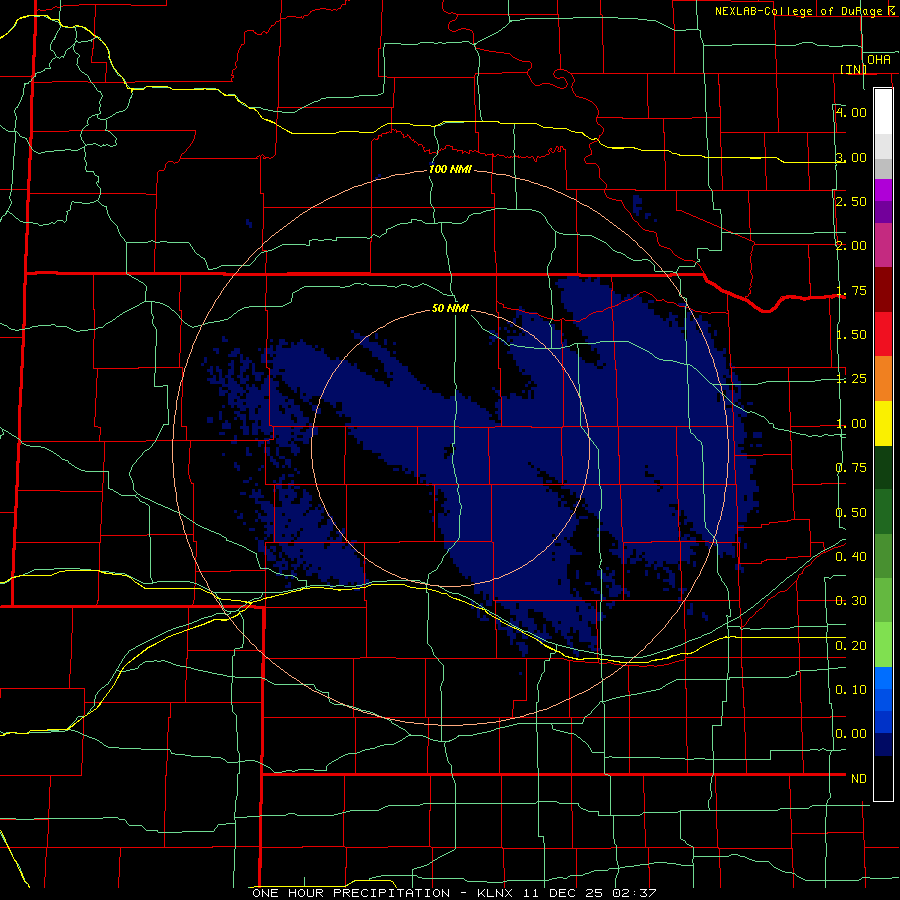Click the '50 NMI' range ring label
The width and height of the screenshot is (900, 900).
click(450, 308)
